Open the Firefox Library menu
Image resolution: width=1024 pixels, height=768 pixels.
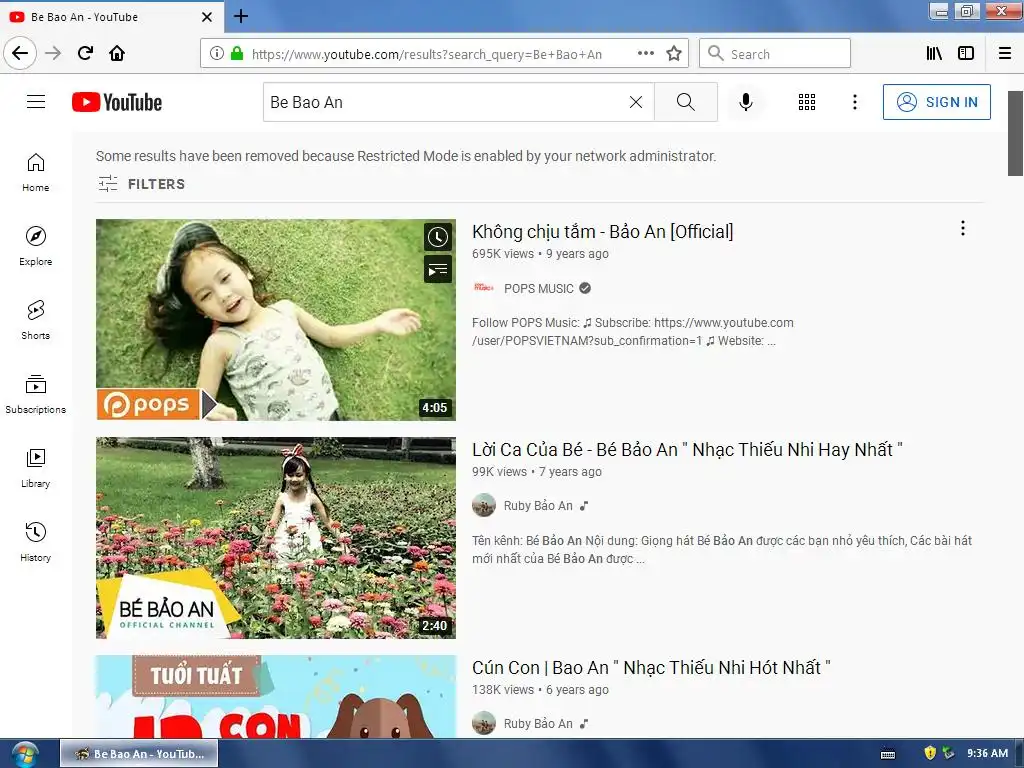pos(934,54)
